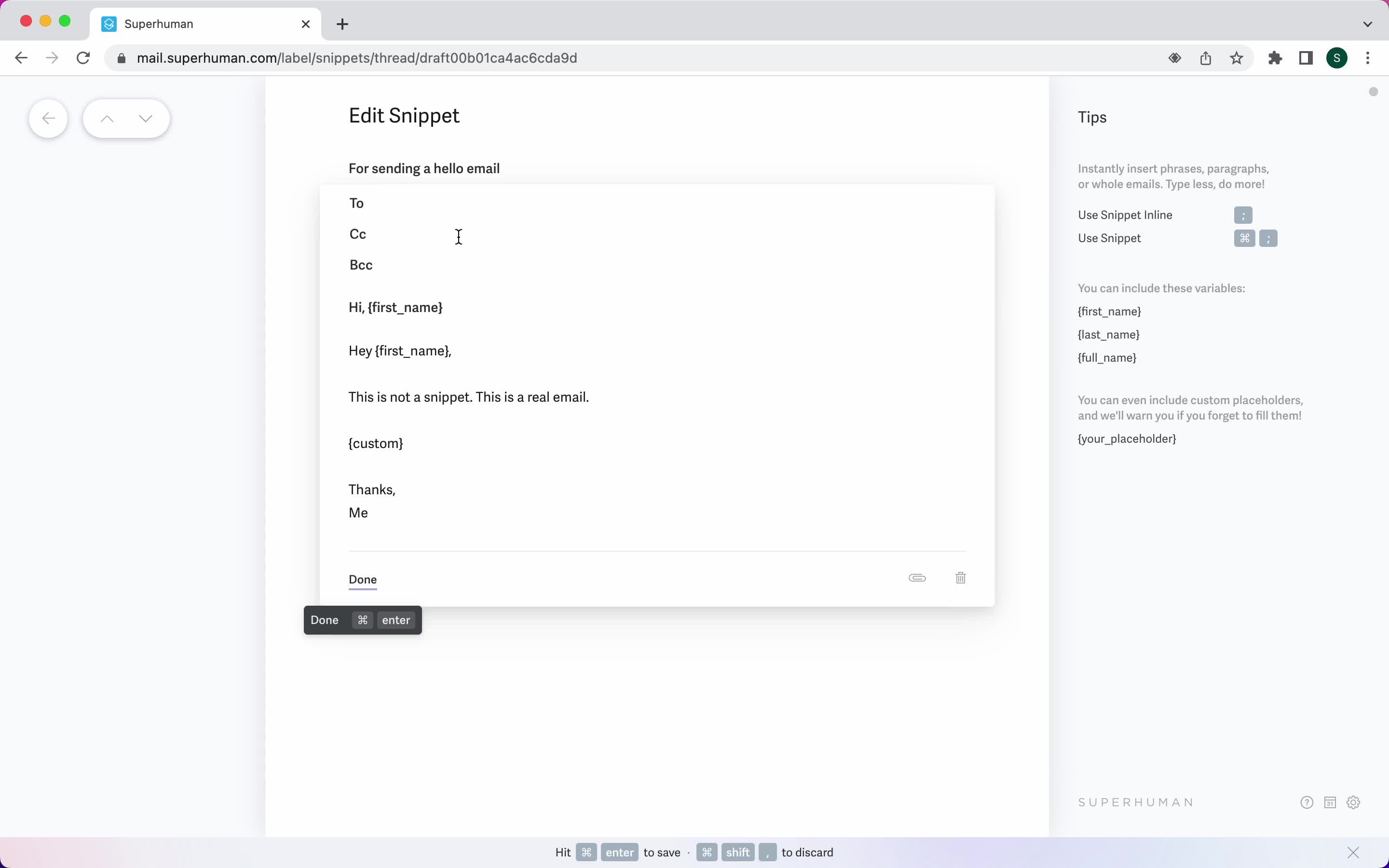Click the 'Edit Snippet' heading

point(404,116)
